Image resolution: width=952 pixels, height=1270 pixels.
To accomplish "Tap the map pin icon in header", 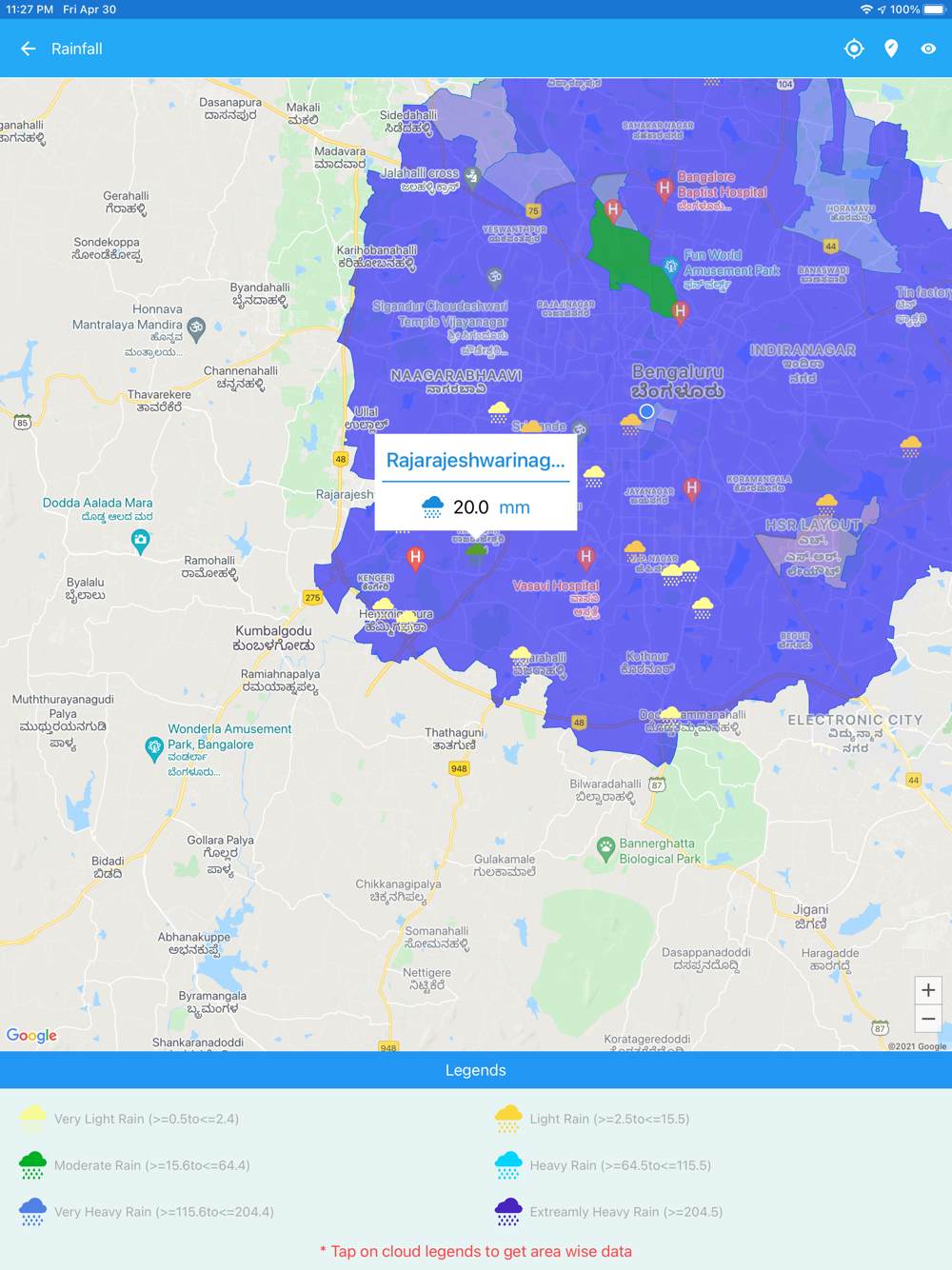I will coord(891,49).
